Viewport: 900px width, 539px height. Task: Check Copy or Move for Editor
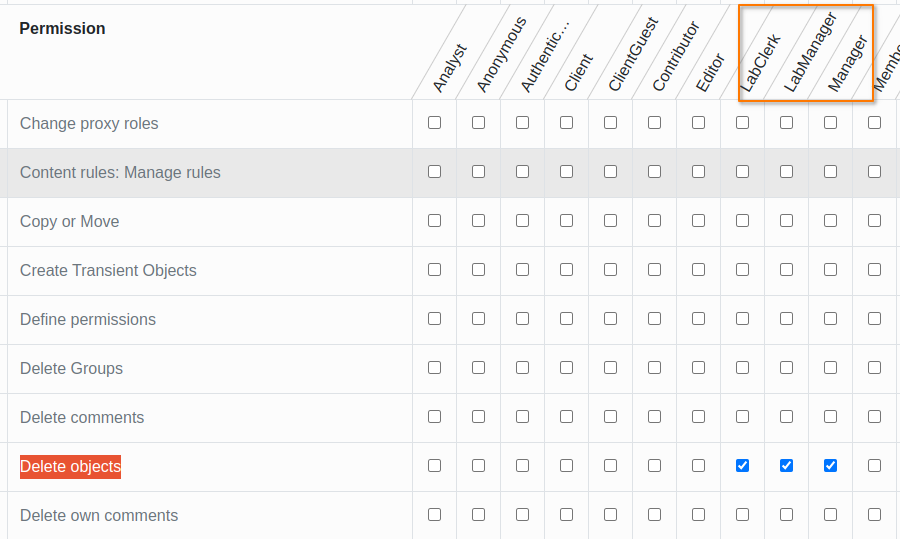point(698,221)
